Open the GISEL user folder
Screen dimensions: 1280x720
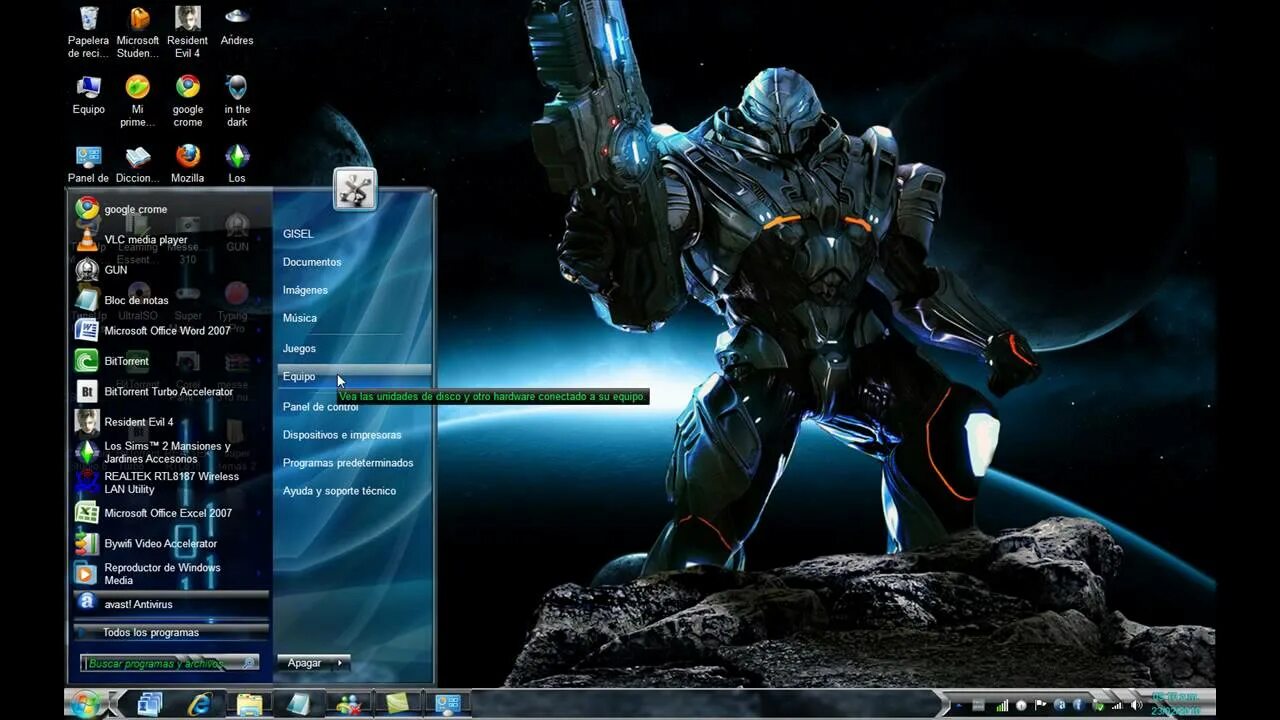tap(354, 233)
